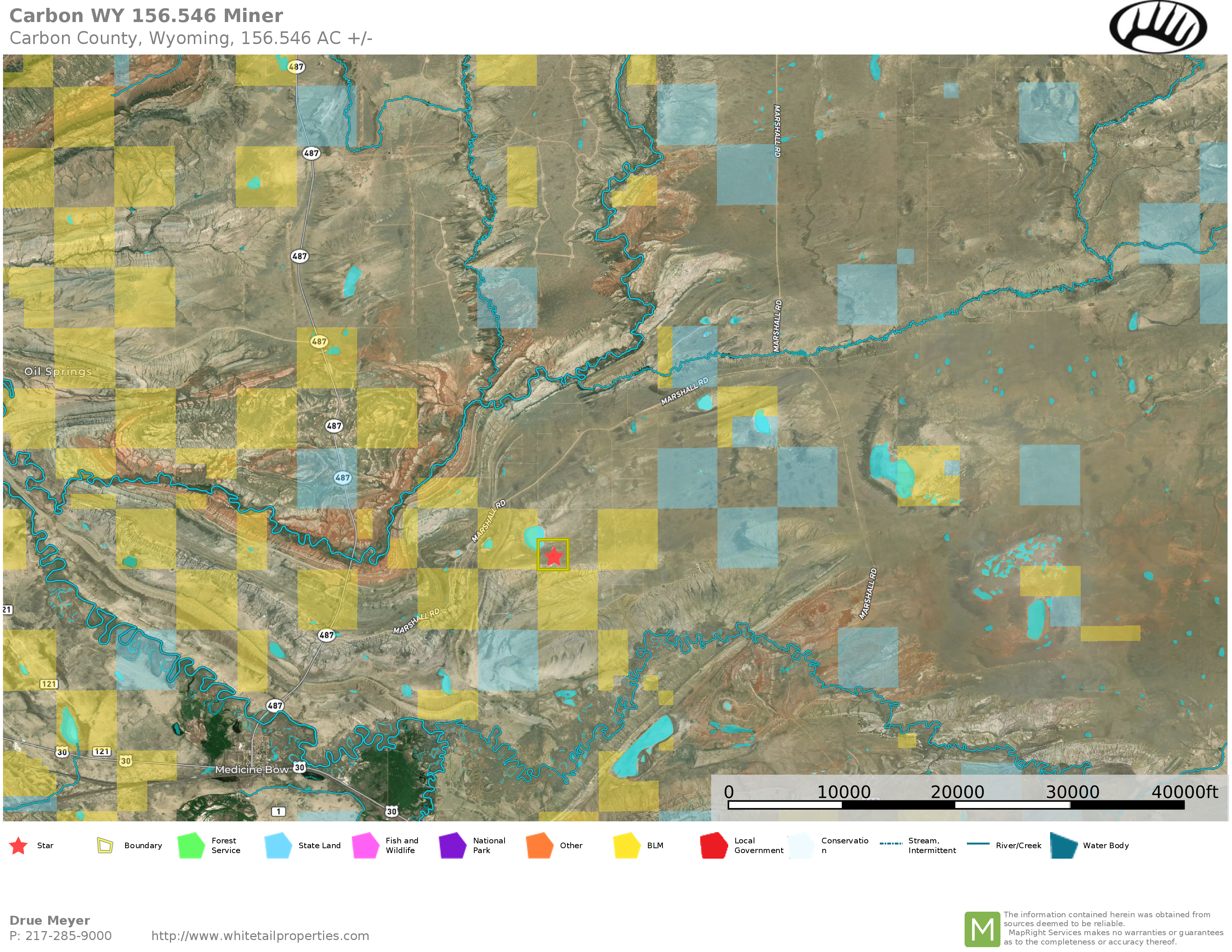This screenshot has width=1232, height=952.
Task: Click the bear paw logo
Action: tap(1158, 27)
